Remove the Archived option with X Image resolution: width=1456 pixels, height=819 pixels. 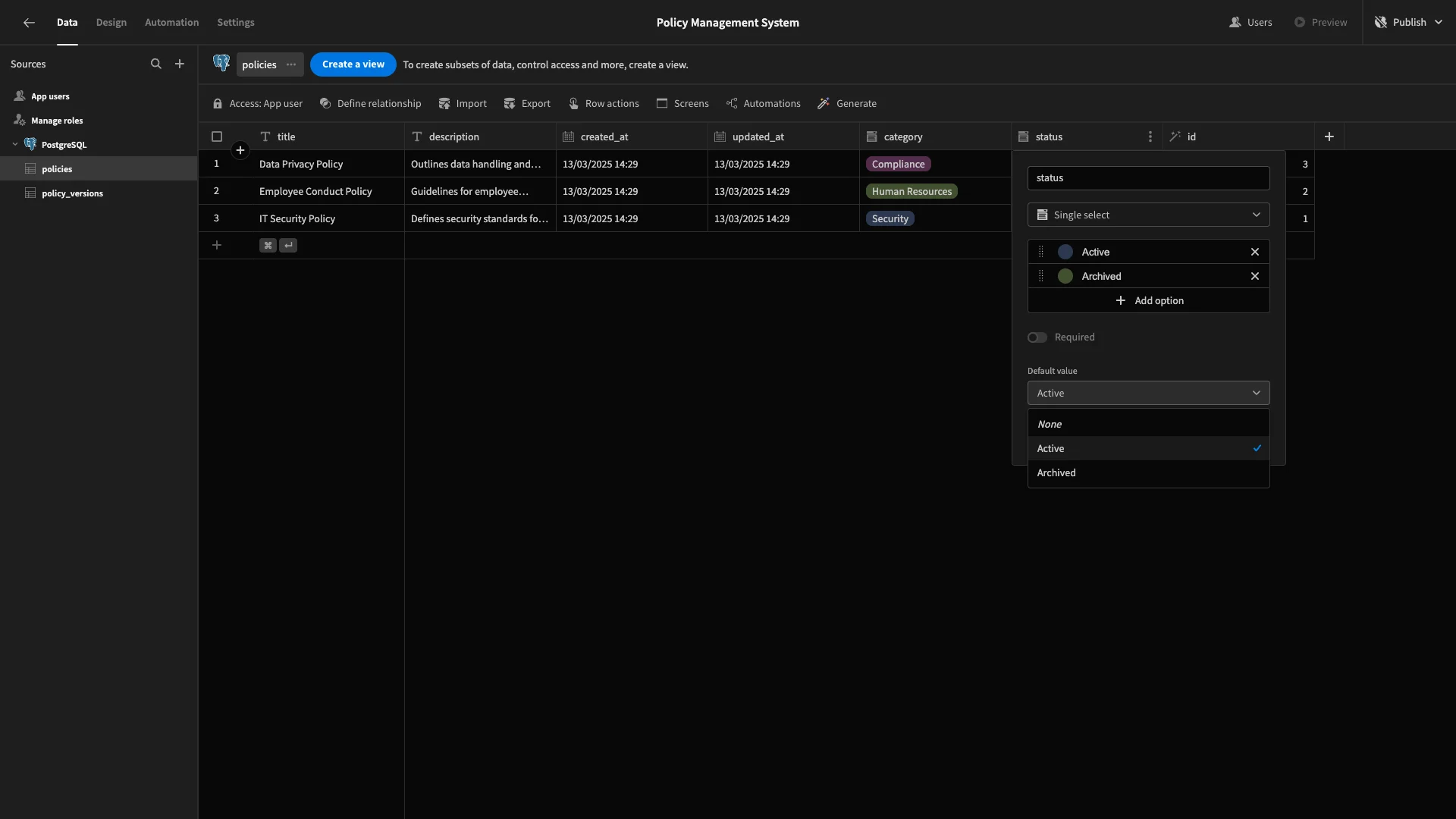[x=1255, y=276]
